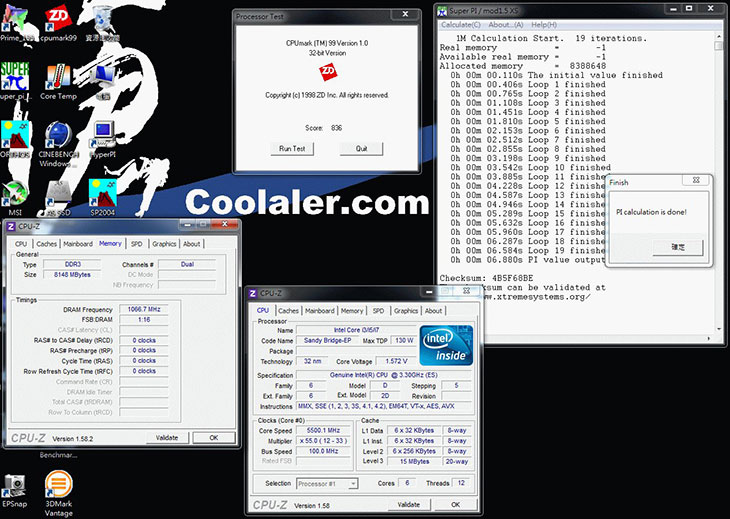Open the Calculate(C) menu in Super PI
The height and width of the screenshot is (519, 730).
460,25
